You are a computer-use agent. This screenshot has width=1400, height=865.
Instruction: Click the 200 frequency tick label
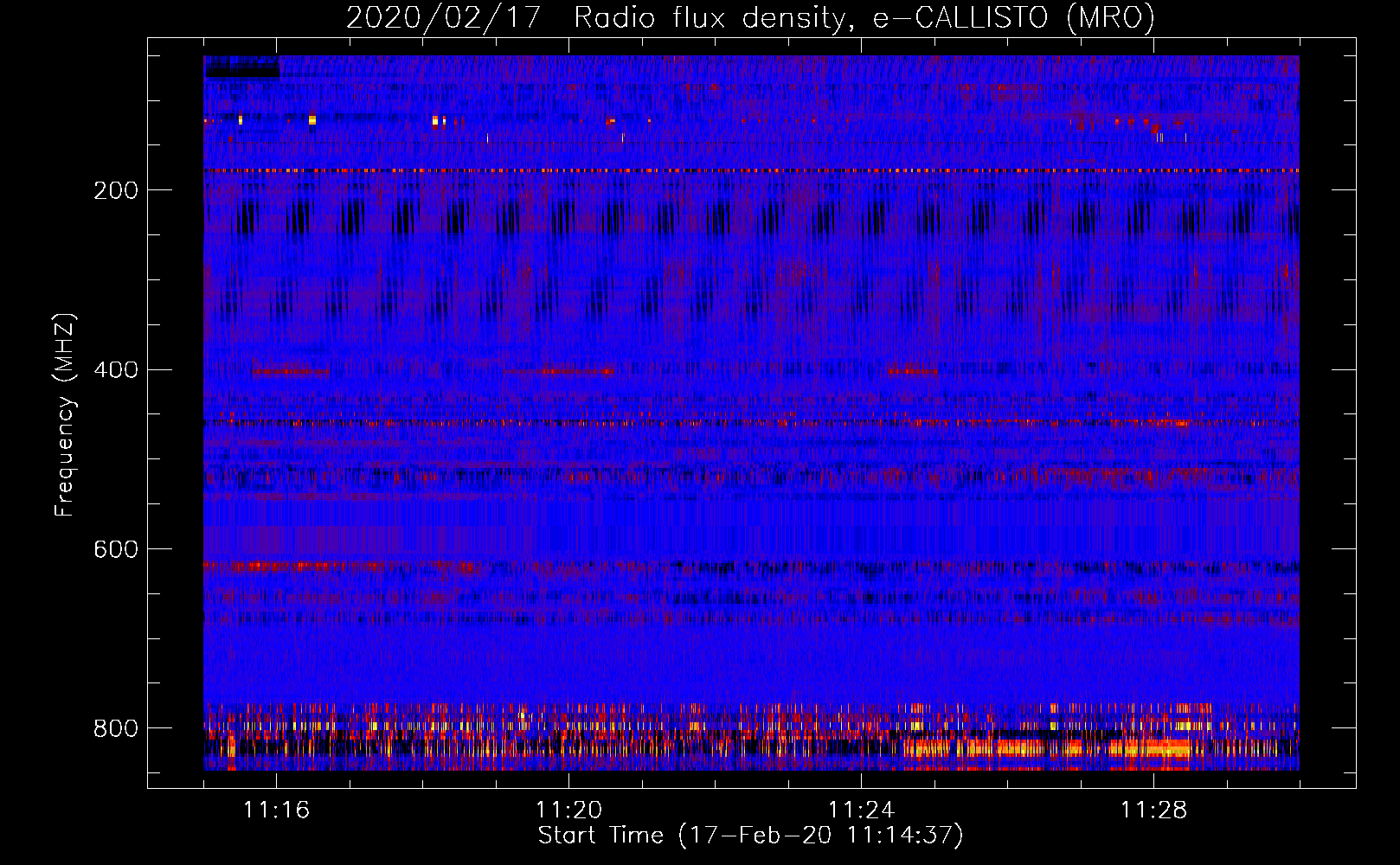click(116, 190)
